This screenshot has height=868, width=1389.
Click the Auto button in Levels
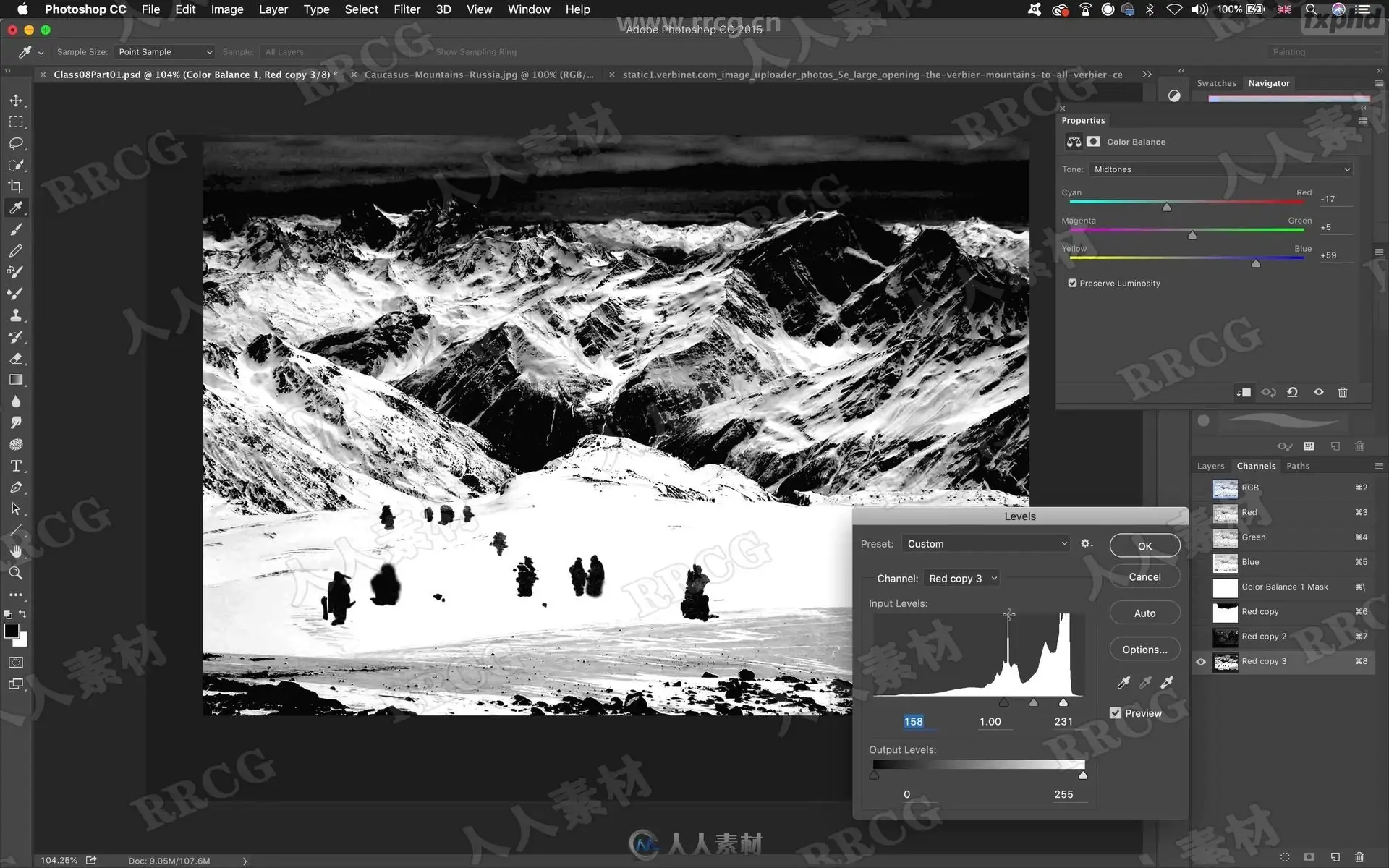(1144, 613)
